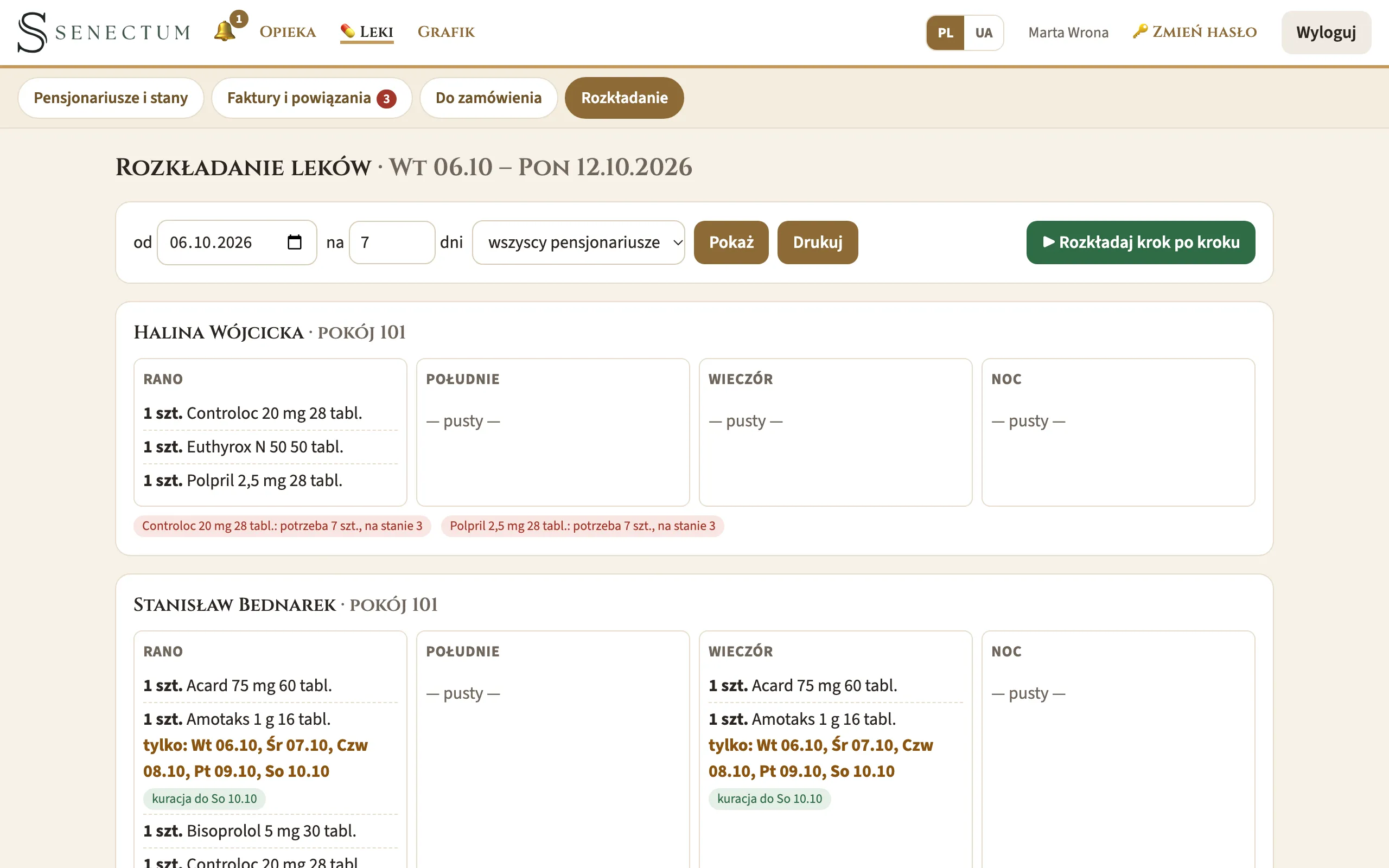Switch the language to PL
The image size is (1389, 868).
[945, 33]
